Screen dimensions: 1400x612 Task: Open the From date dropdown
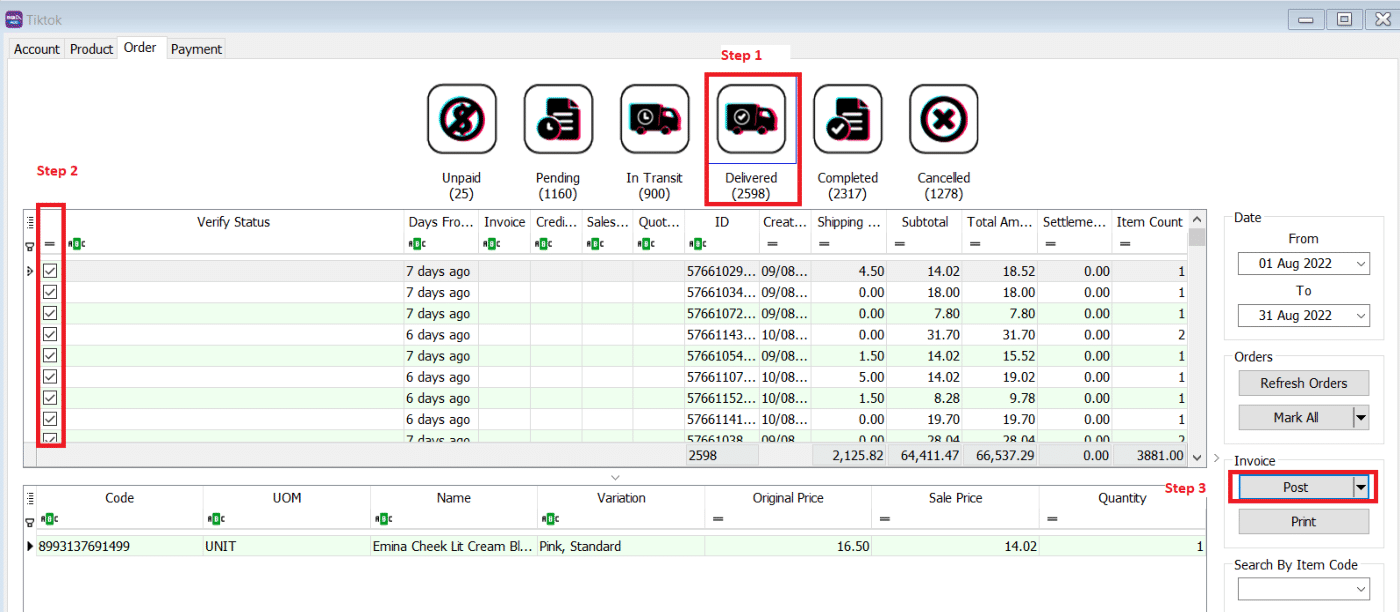pyautogui.click(x=1359, y=263)
